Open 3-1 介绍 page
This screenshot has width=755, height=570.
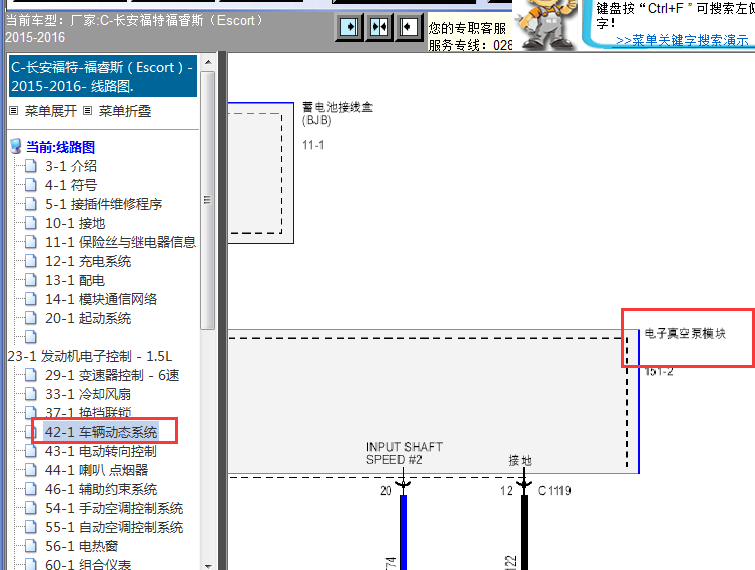point(71,166)
